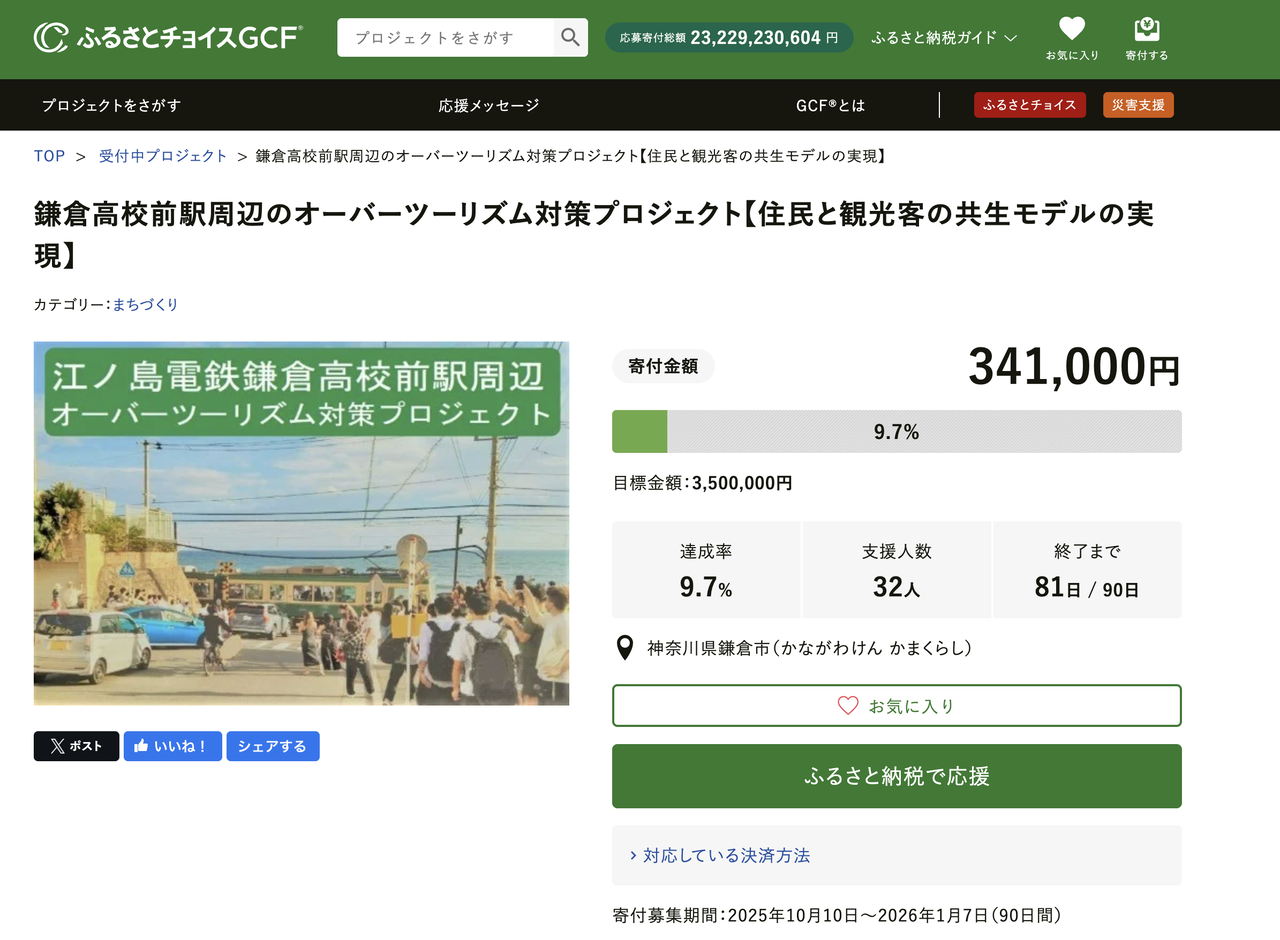Click the red ふるさとチョイス button

(1029, 105)
